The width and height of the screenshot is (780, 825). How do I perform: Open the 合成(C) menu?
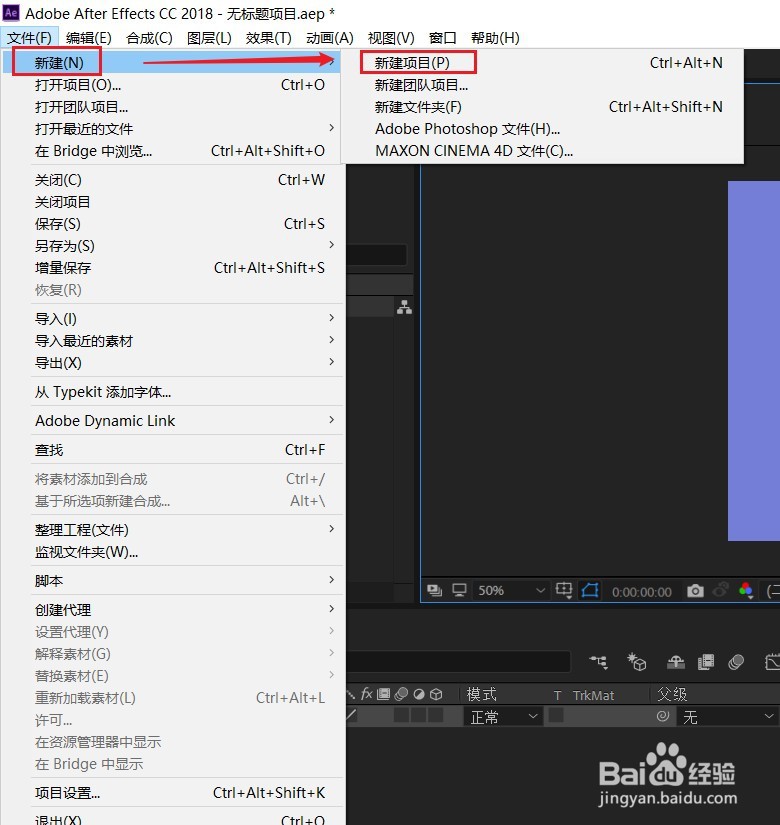click(149, 38)
